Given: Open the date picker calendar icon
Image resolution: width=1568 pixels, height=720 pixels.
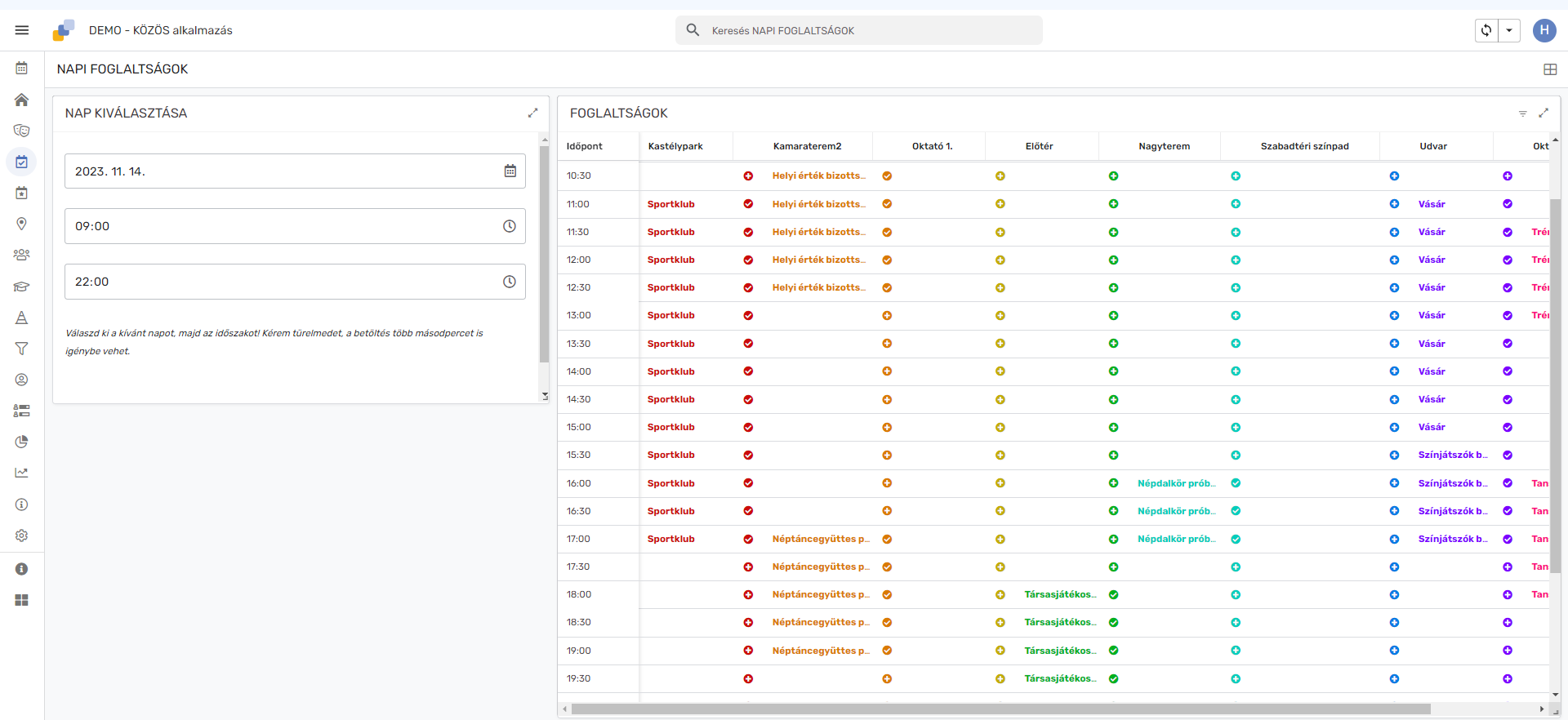Looking at the screenshot, I should click(510, 171).
